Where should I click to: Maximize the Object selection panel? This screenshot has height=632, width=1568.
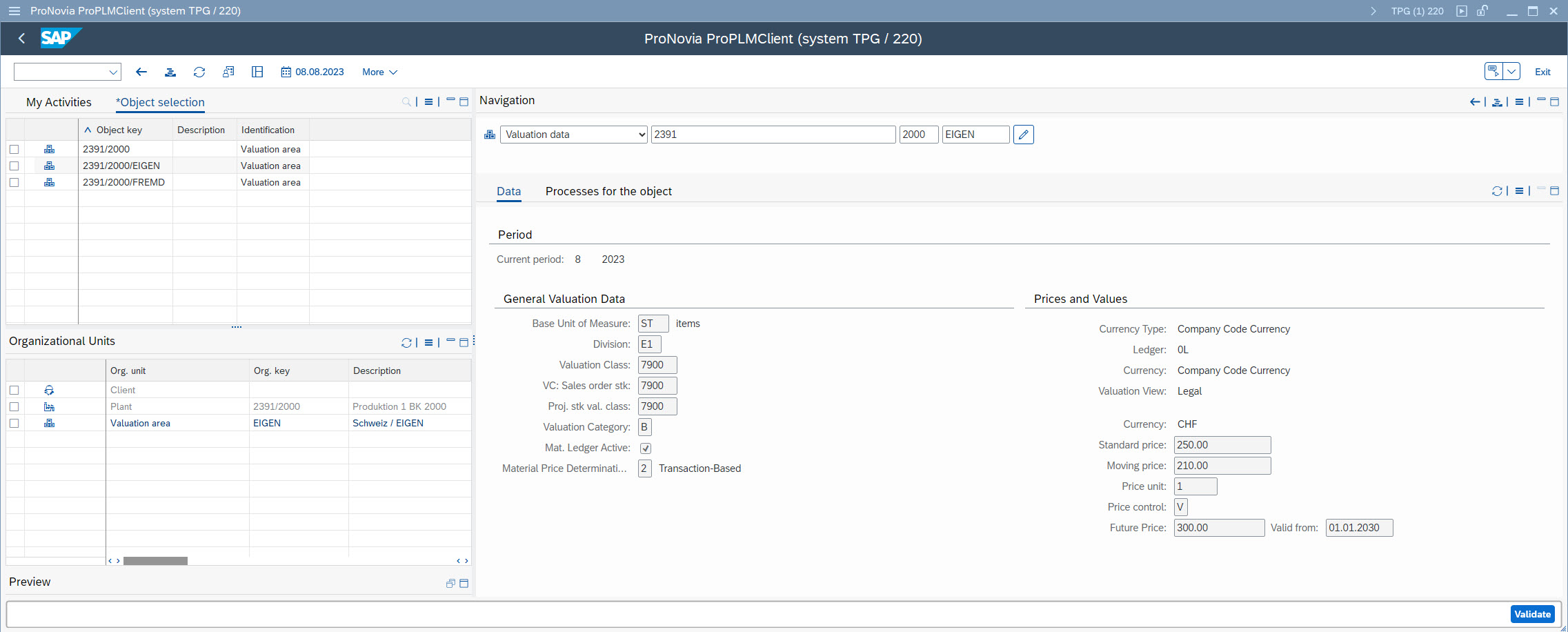click(464, 101)
